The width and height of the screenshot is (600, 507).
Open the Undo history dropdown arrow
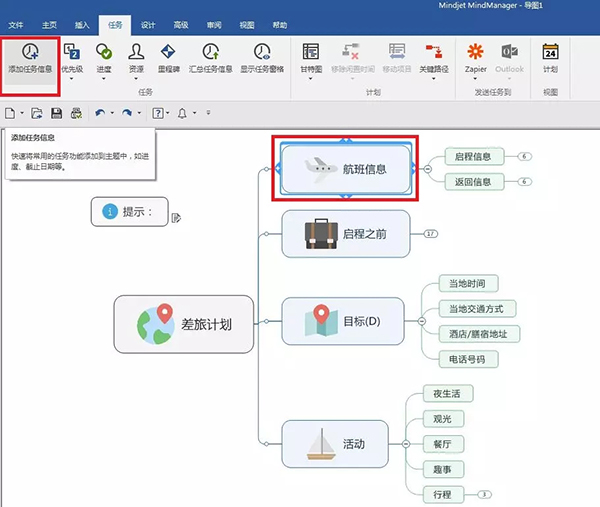pyautogui.click(x=112, y=113)
